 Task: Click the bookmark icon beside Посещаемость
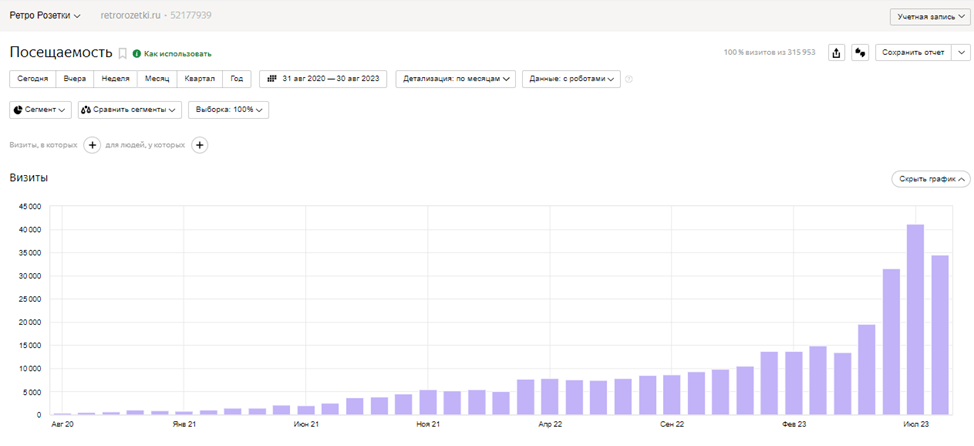coord(122,53)
